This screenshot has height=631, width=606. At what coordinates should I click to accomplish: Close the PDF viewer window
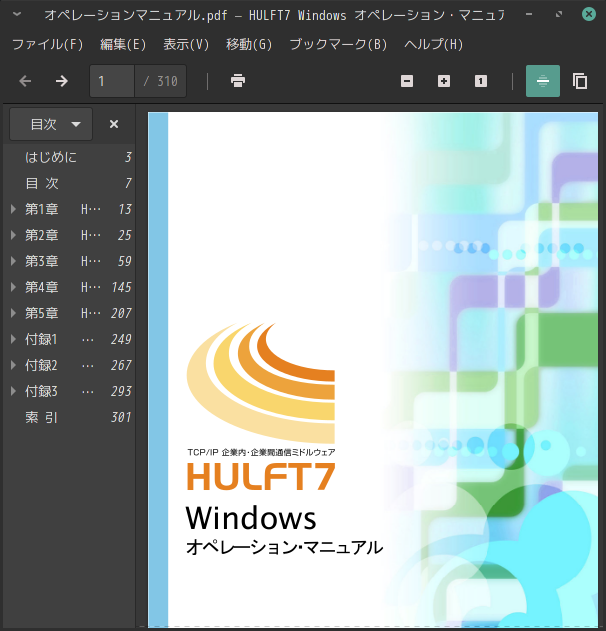click(x=589, y=14)
